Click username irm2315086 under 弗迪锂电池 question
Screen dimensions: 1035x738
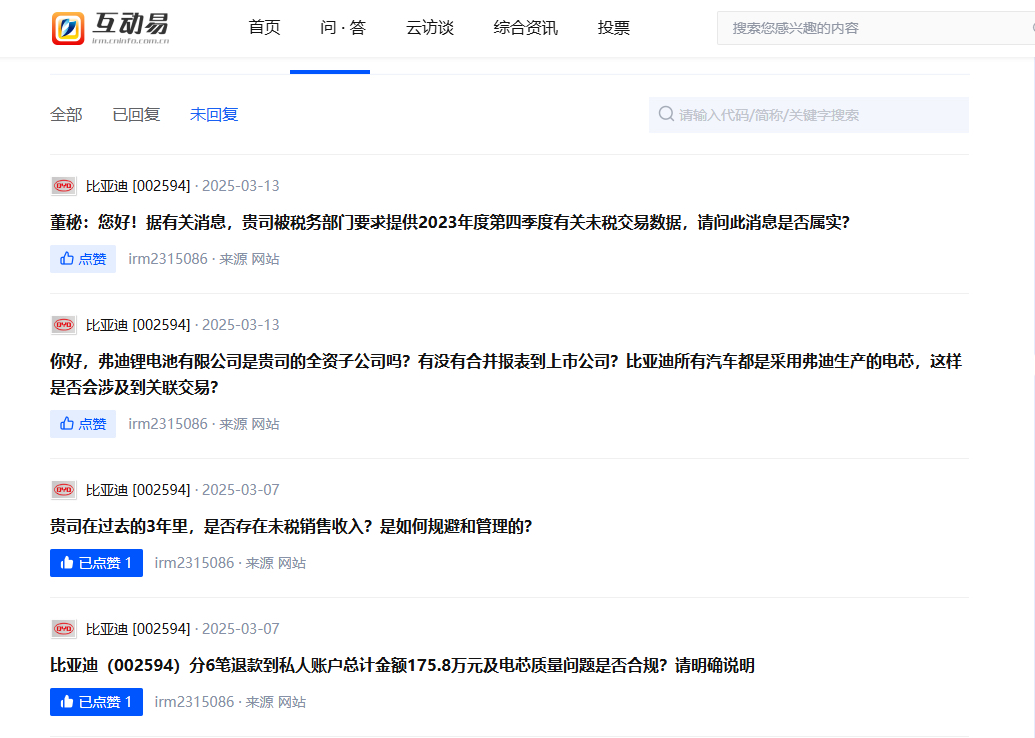click(168, 424)
